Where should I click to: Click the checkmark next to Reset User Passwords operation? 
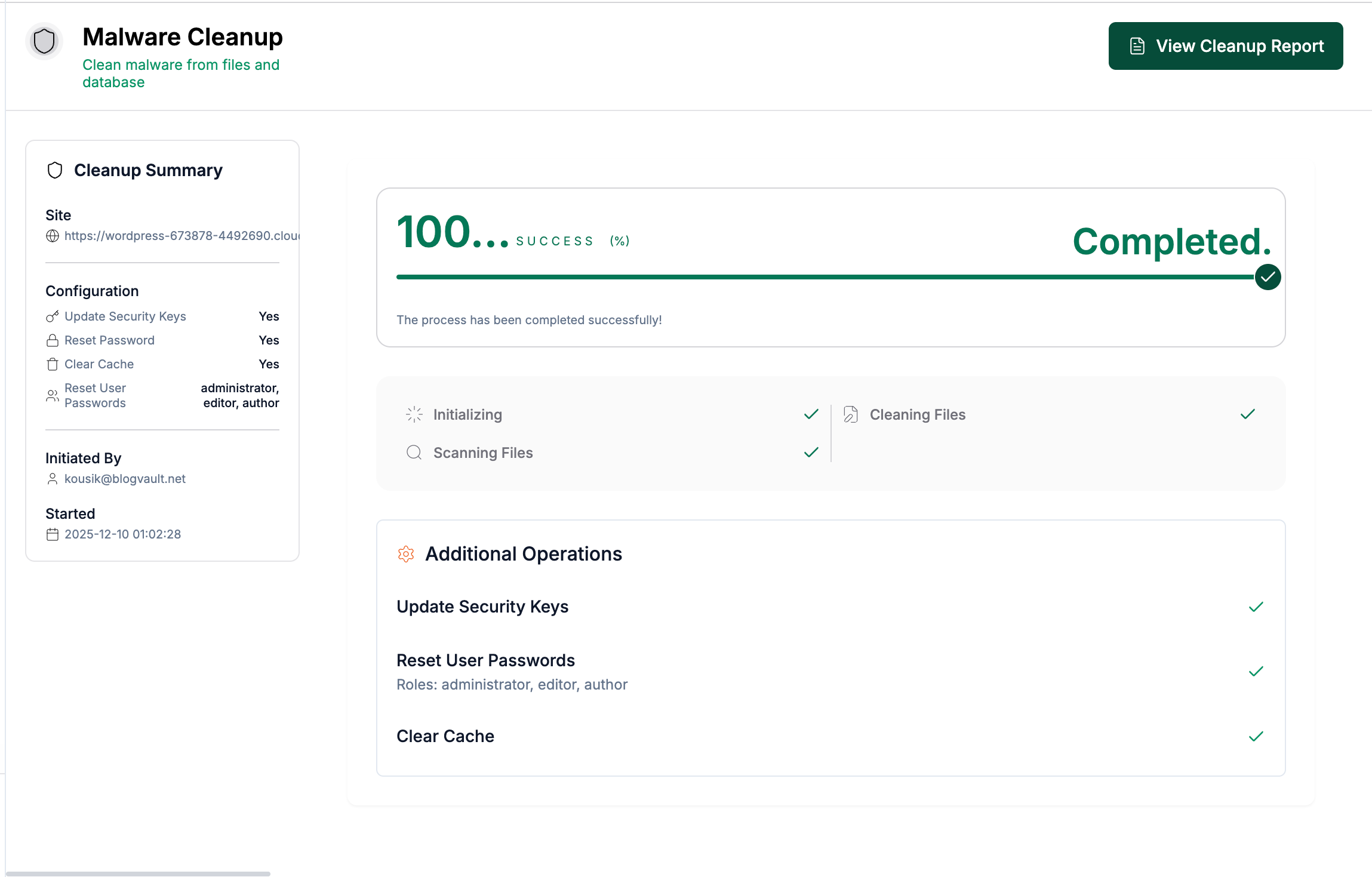pyautogui.click(x=1256, y=671)
